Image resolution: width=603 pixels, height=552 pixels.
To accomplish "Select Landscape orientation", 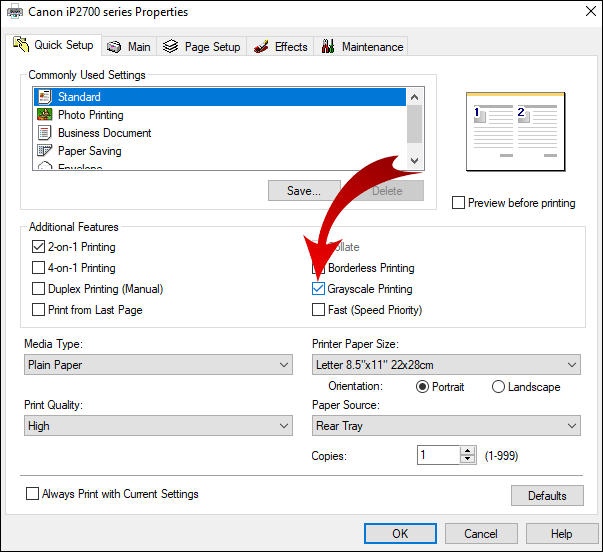I will point(498,387).
